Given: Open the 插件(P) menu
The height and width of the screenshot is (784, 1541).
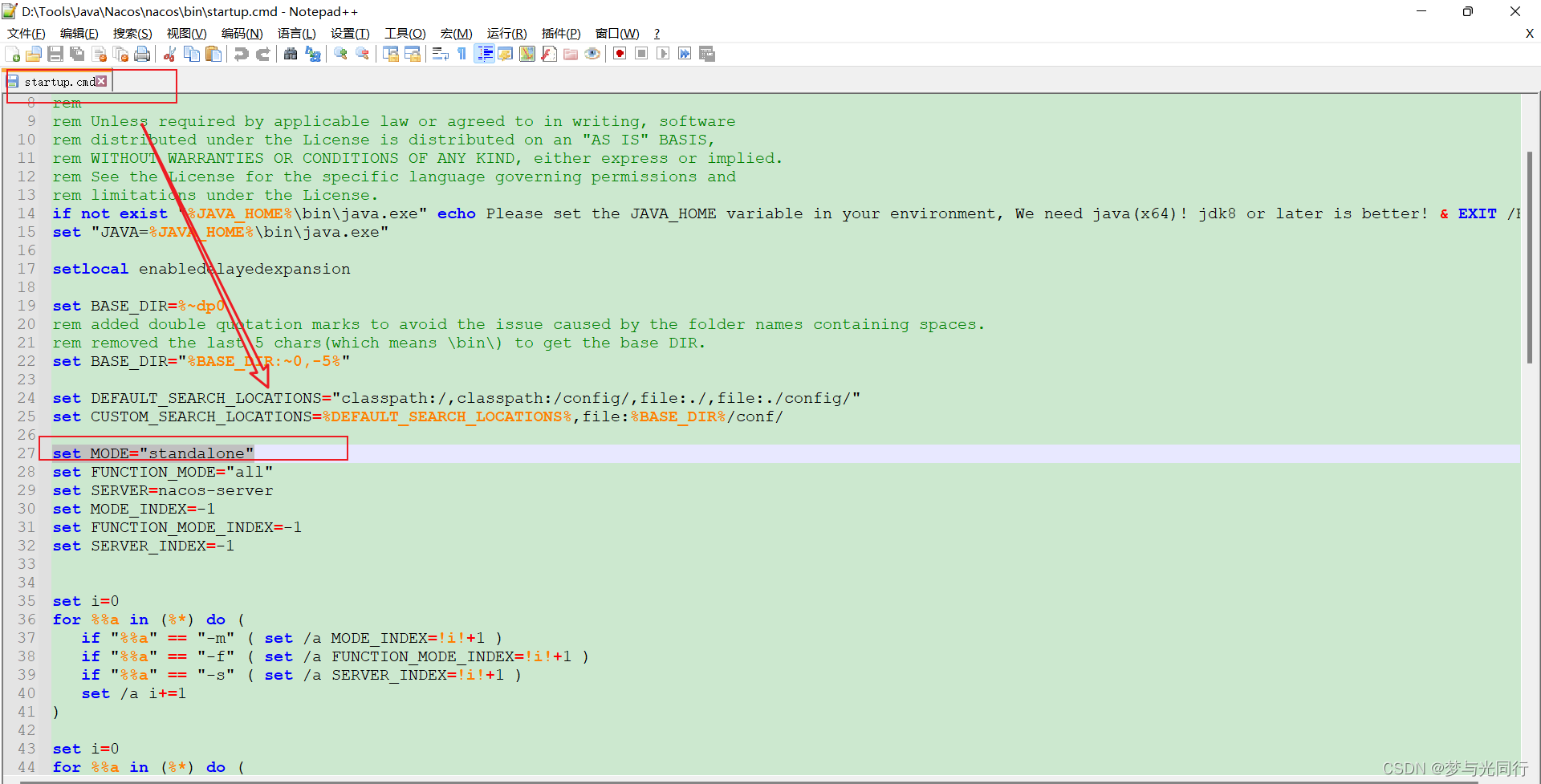Looking at the screenshot, I should coord(561,33).
